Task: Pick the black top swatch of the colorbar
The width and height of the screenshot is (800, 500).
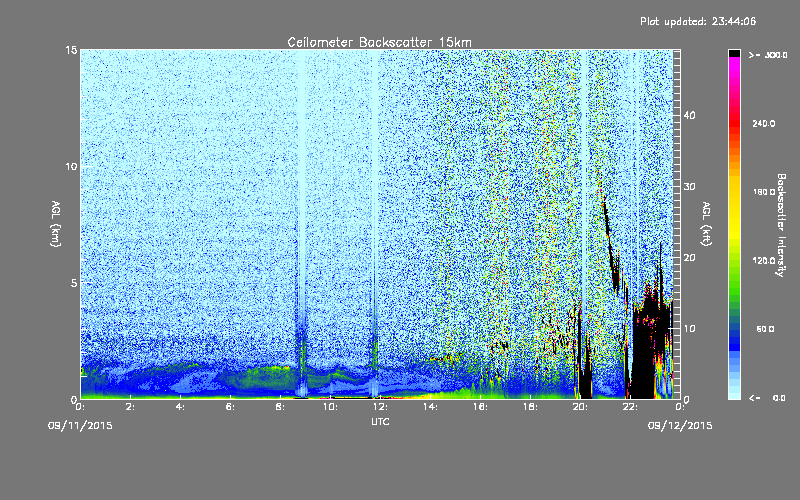Action: (734, 53)
